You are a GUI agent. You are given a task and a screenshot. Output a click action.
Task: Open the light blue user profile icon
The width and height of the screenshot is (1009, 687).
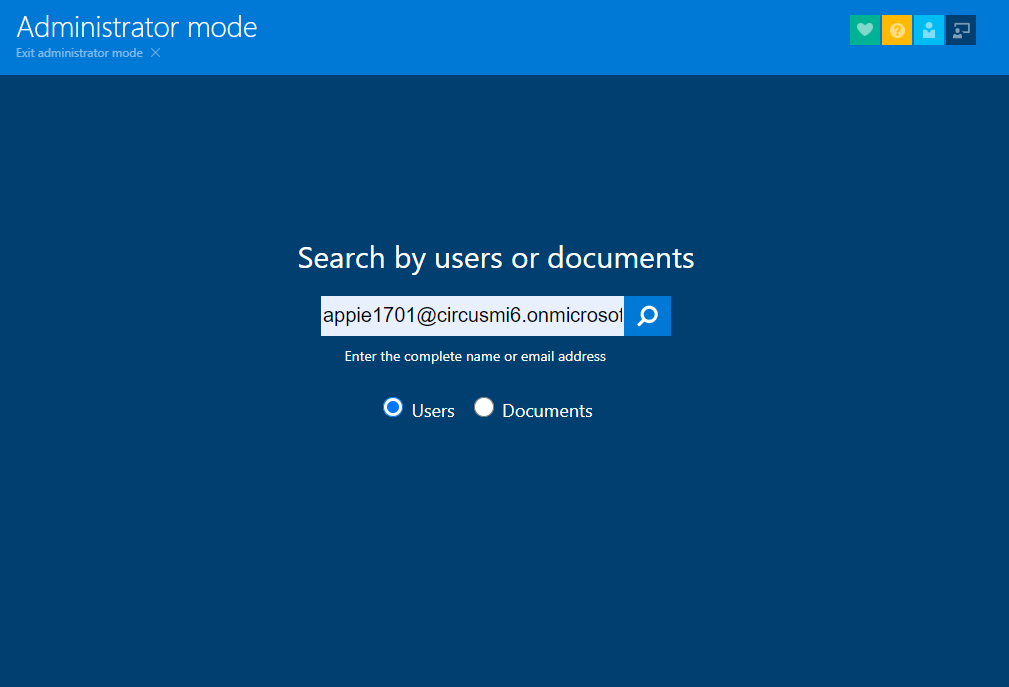point(929,30)
